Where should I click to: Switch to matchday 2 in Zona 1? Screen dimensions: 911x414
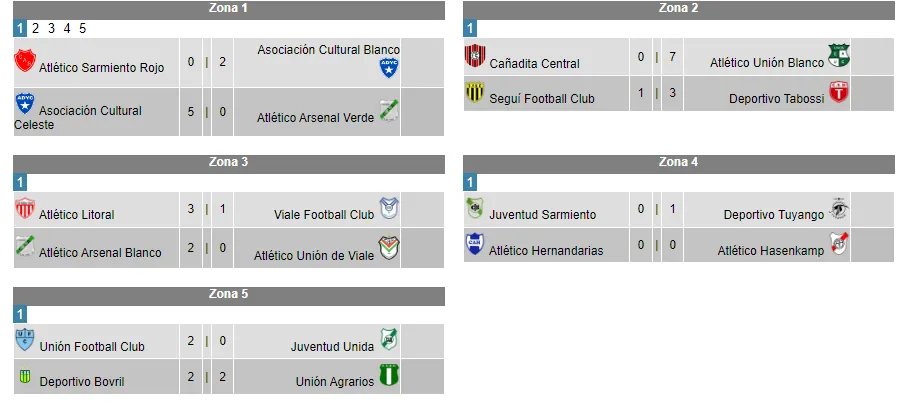(x=35, y=28)
